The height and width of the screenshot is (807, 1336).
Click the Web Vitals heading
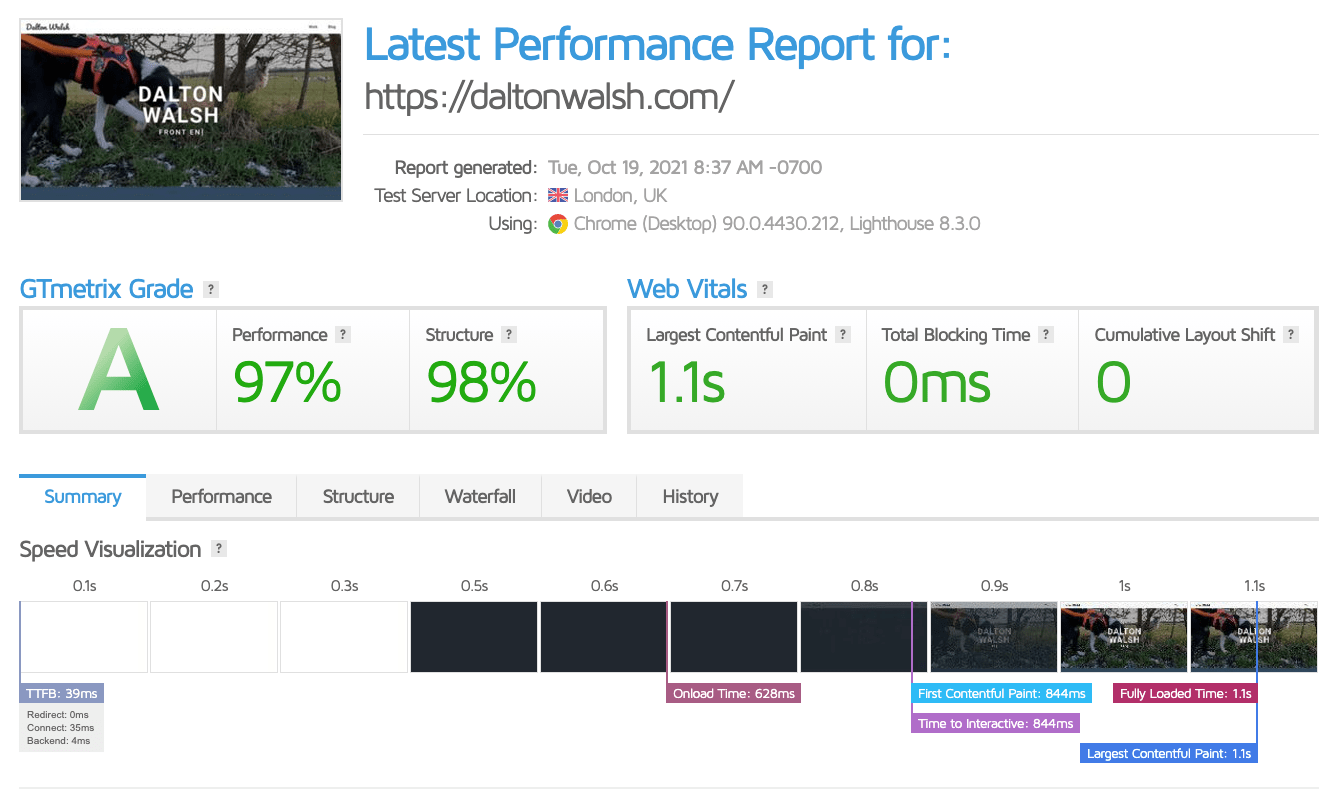pyautogui.click(x=687, y=289)
